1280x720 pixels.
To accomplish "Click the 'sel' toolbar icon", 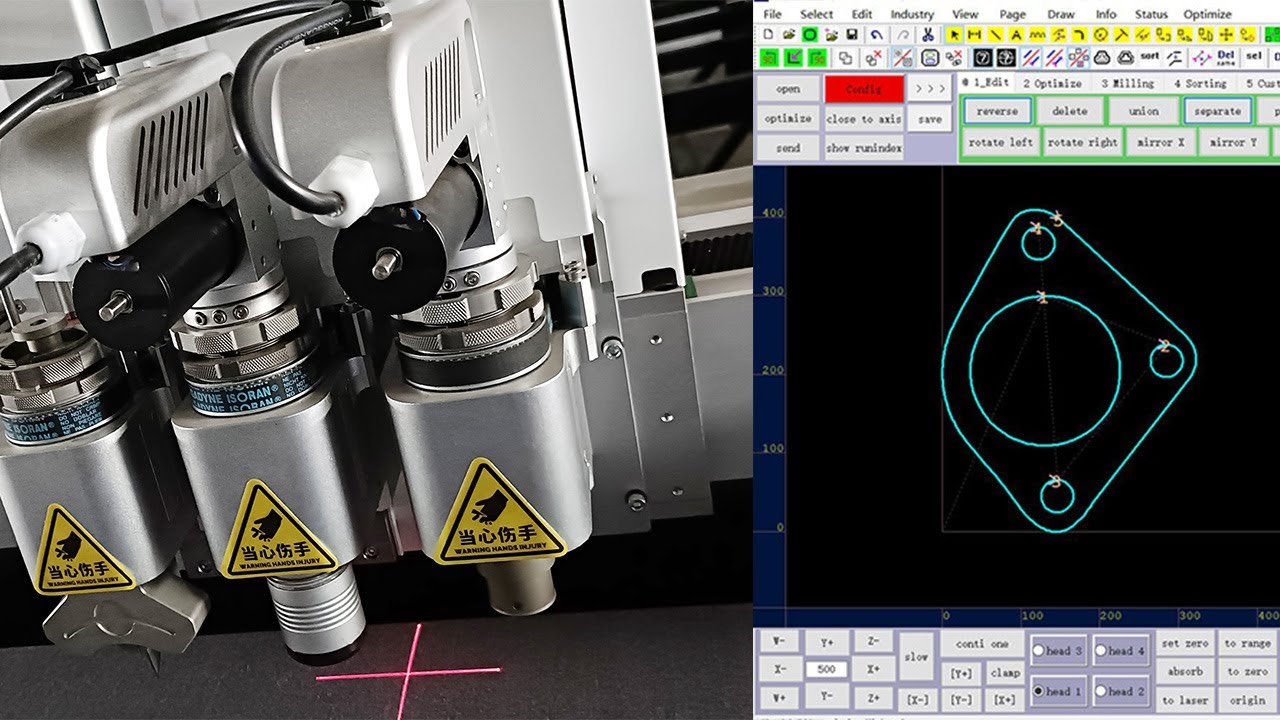I will pyautogui.click(x=1252, y=57).
